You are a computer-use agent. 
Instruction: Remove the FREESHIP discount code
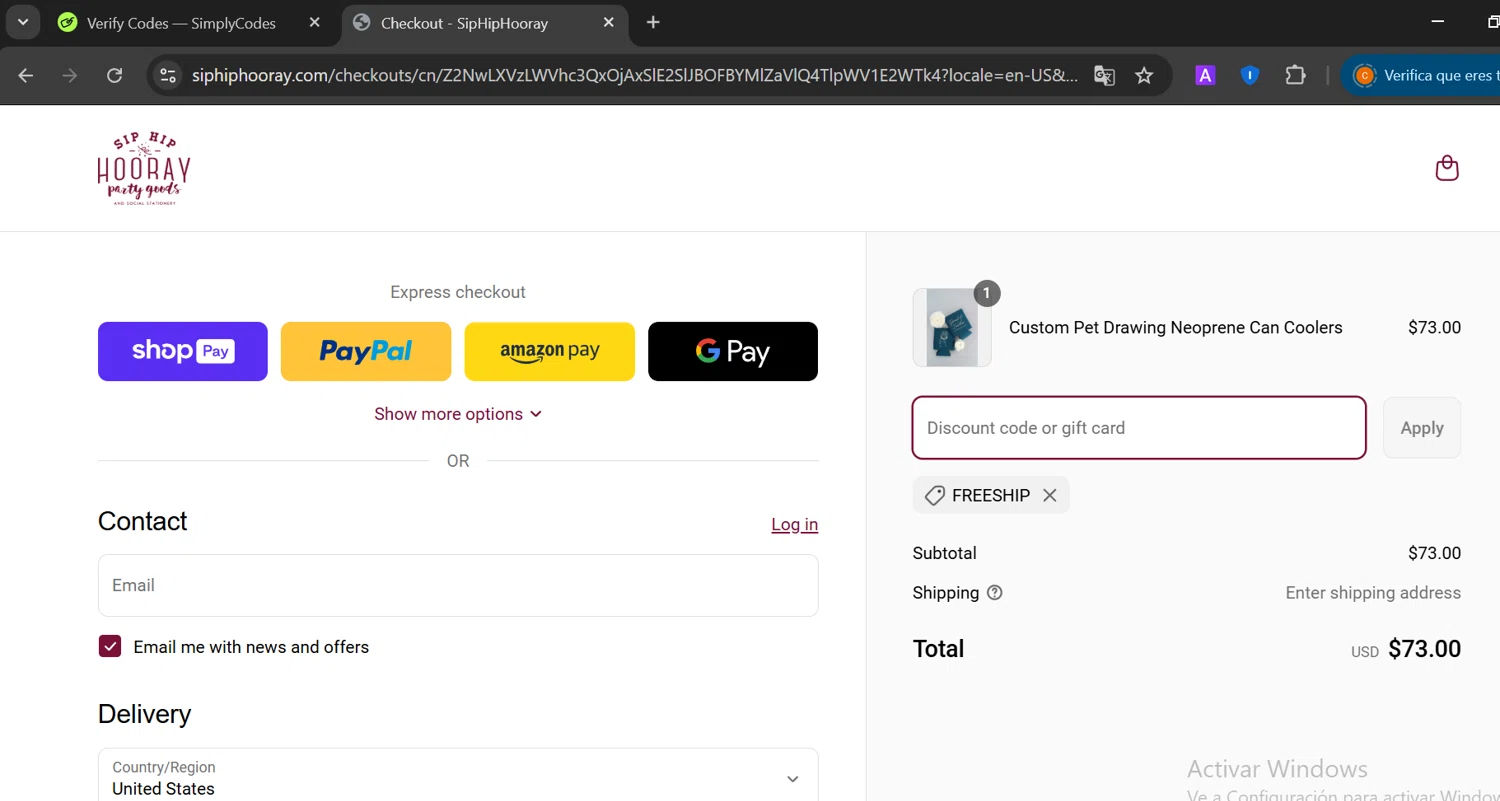pyautogui.click(x=1049, y=495)
